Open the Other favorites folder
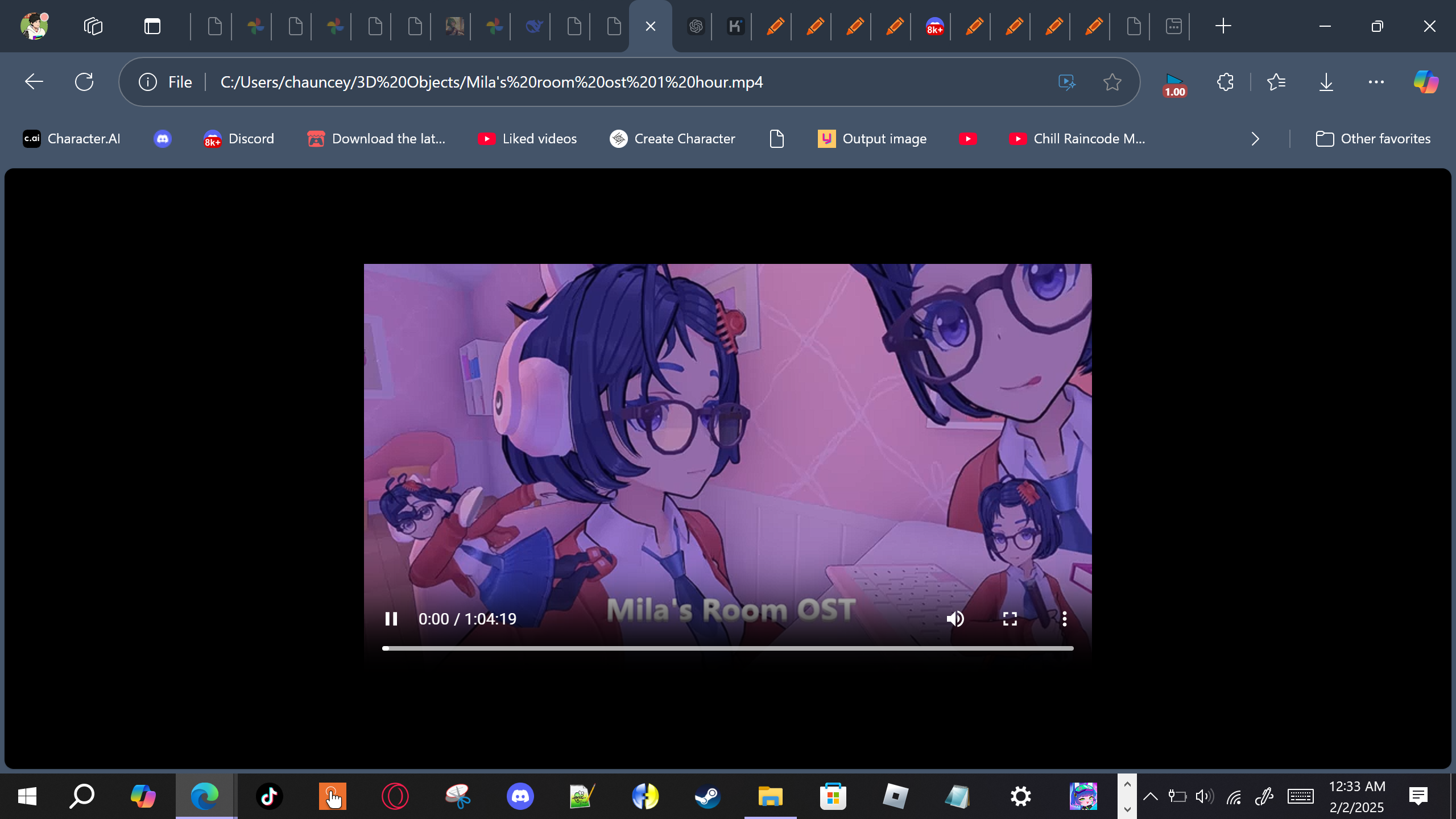This screenshot has width=1456, height=819. click(1373, 139)
